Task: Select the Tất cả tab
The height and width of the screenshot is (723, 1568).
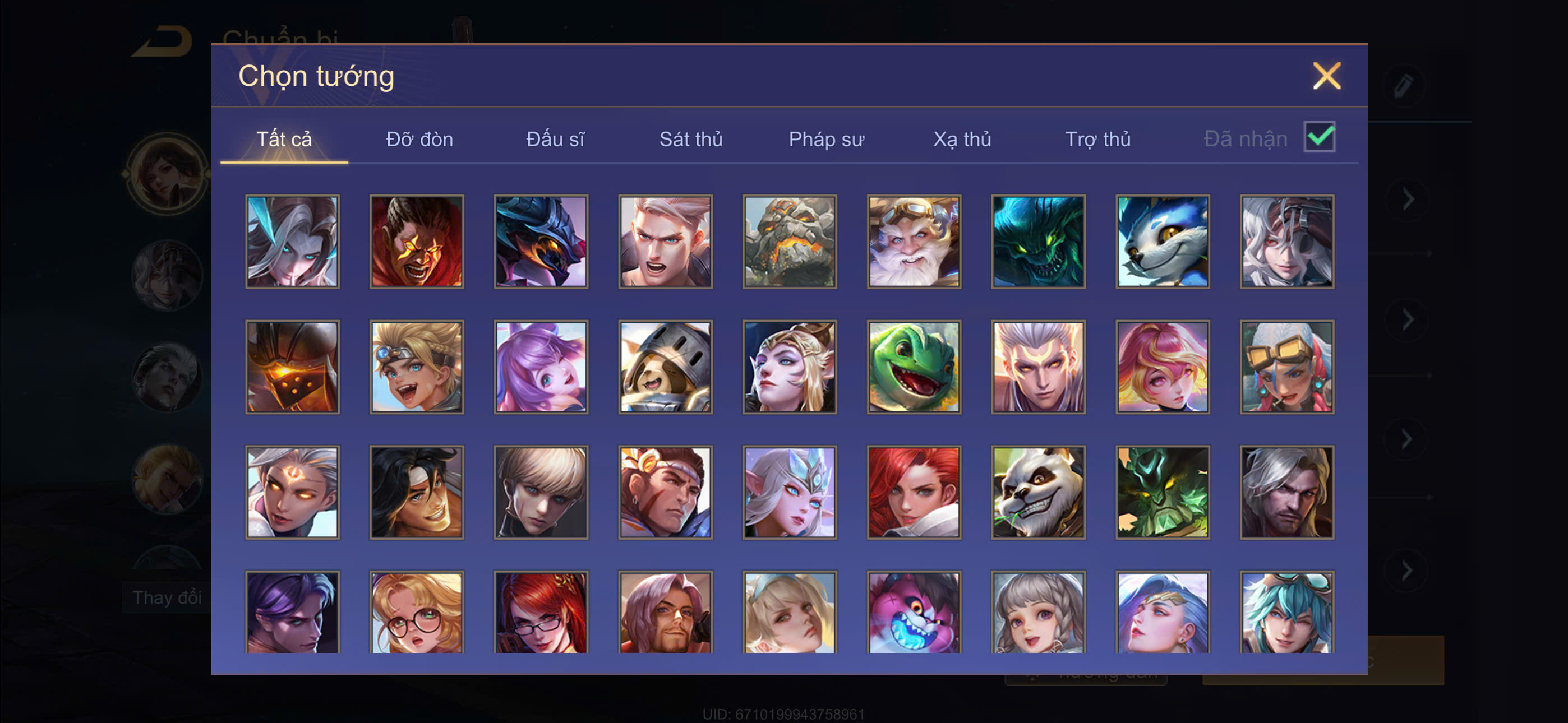Action: click(x=284, y=140)
